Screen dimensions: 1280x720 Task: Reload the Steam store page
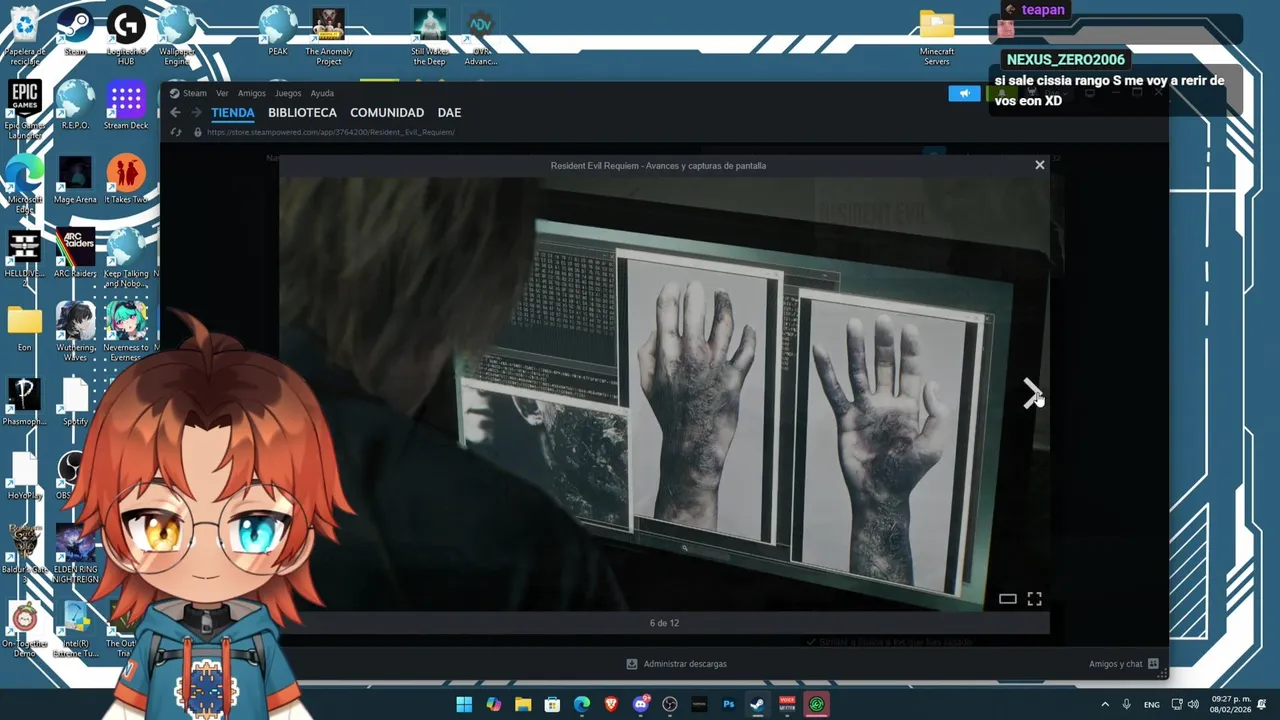[176, 132]
